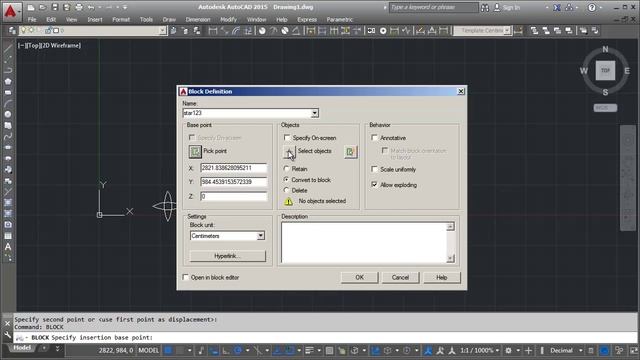Click the Linear dimension icon

(213, 31)
